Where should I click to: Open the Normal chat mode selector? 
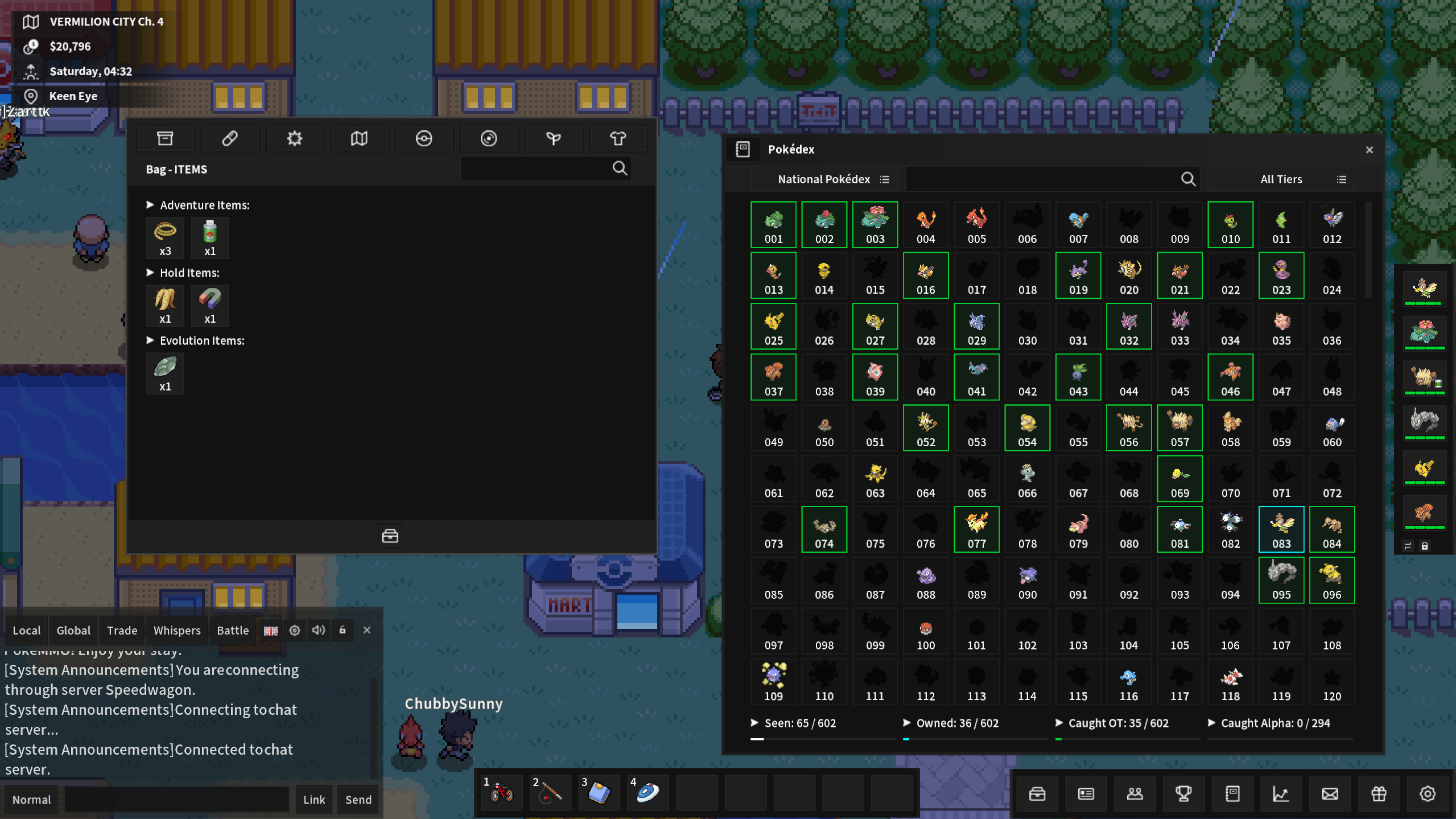coord(32,799)
